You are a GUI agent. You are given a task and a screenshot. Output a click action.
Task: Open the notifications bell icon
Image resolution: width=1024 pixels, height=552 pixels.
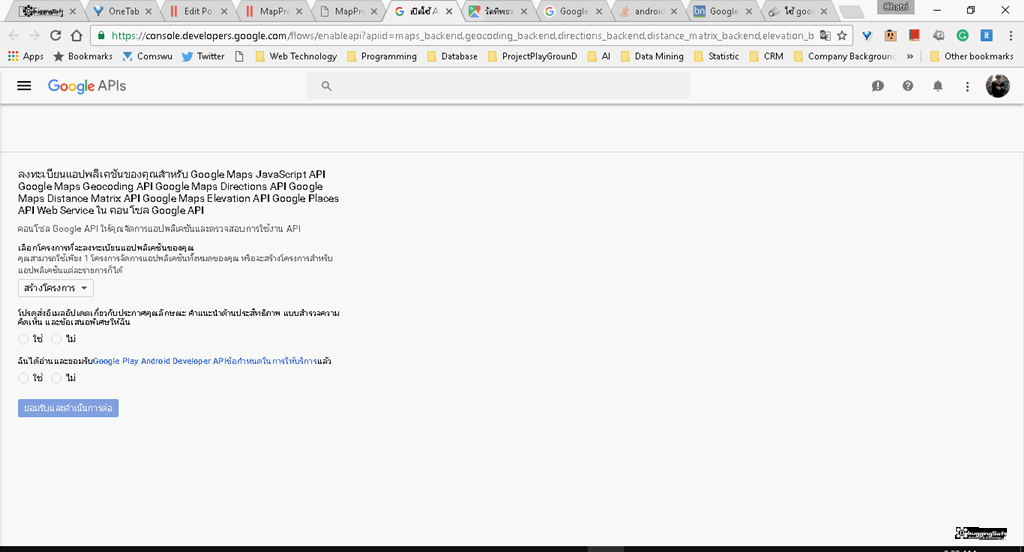(x=938, y=86)
